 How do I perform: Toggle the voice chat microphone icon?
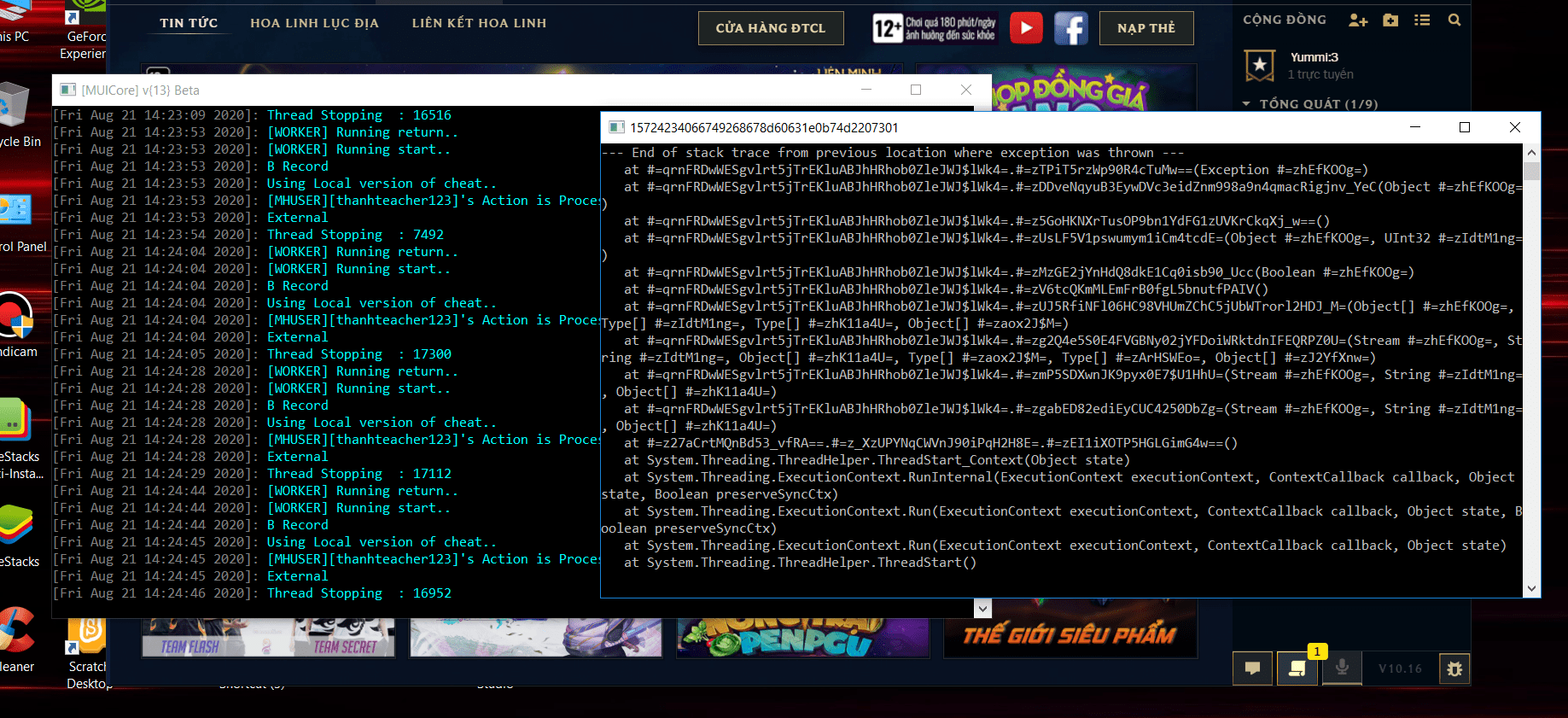tap(1342, 668)
